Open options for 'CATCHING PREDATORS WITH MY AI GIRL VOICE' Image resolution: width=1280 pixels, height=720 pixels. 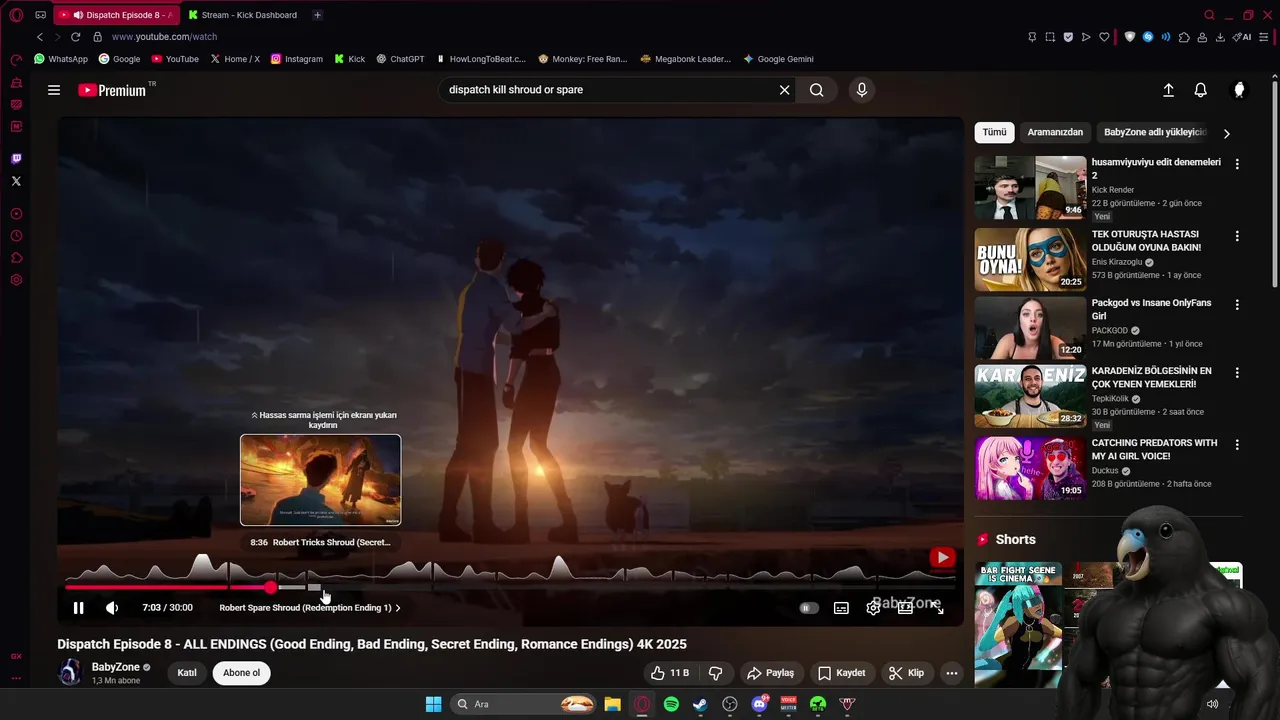[1237, 444]
